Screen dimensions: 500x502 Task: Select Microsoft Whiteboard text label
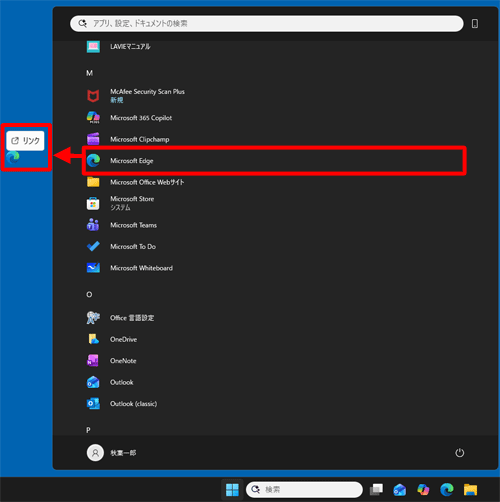(141, 268)
